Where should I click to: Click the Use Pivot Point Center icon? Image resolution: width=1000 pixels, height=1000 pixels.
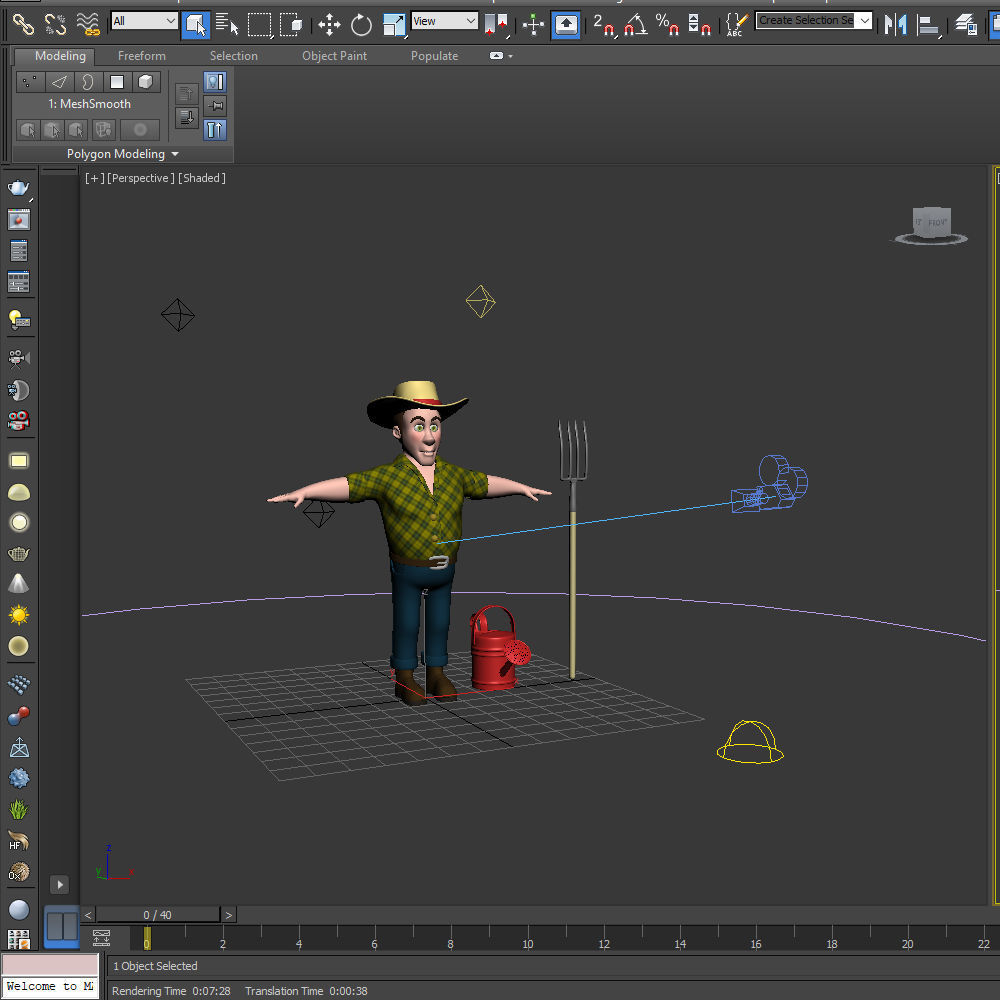[496, 25]
